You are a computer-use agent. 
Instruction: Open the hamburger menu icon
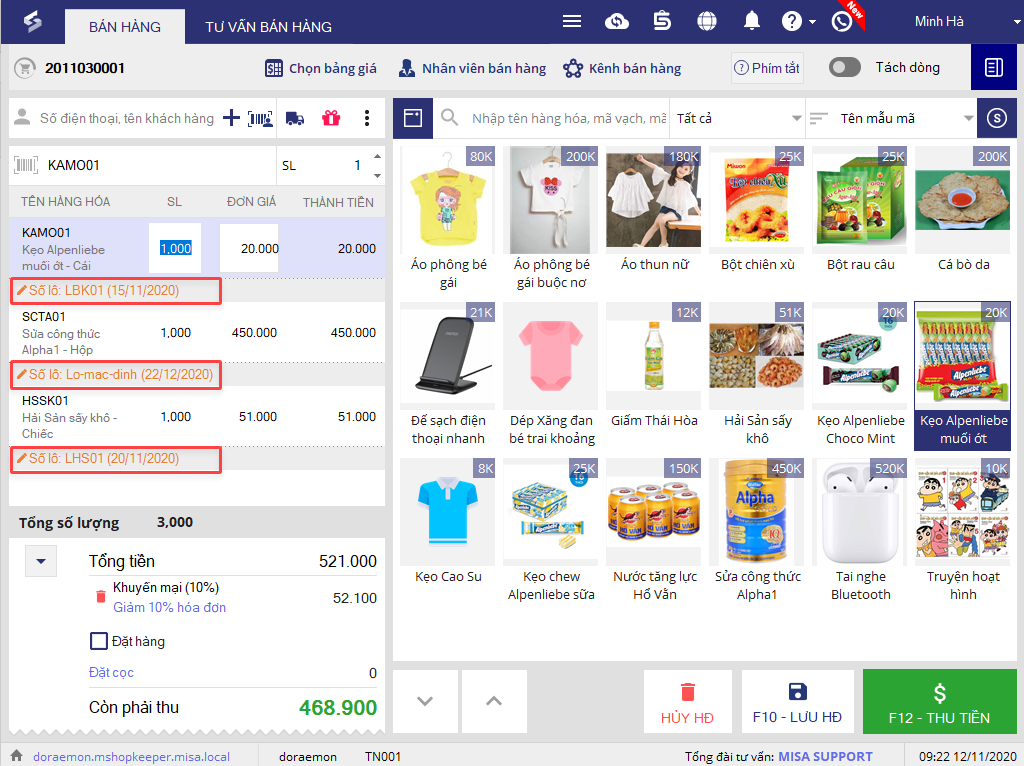coord(571,22)
